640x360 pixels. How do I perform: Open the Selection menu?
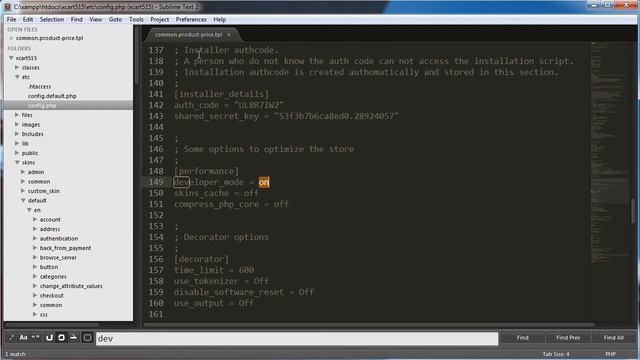pos(52,19)
